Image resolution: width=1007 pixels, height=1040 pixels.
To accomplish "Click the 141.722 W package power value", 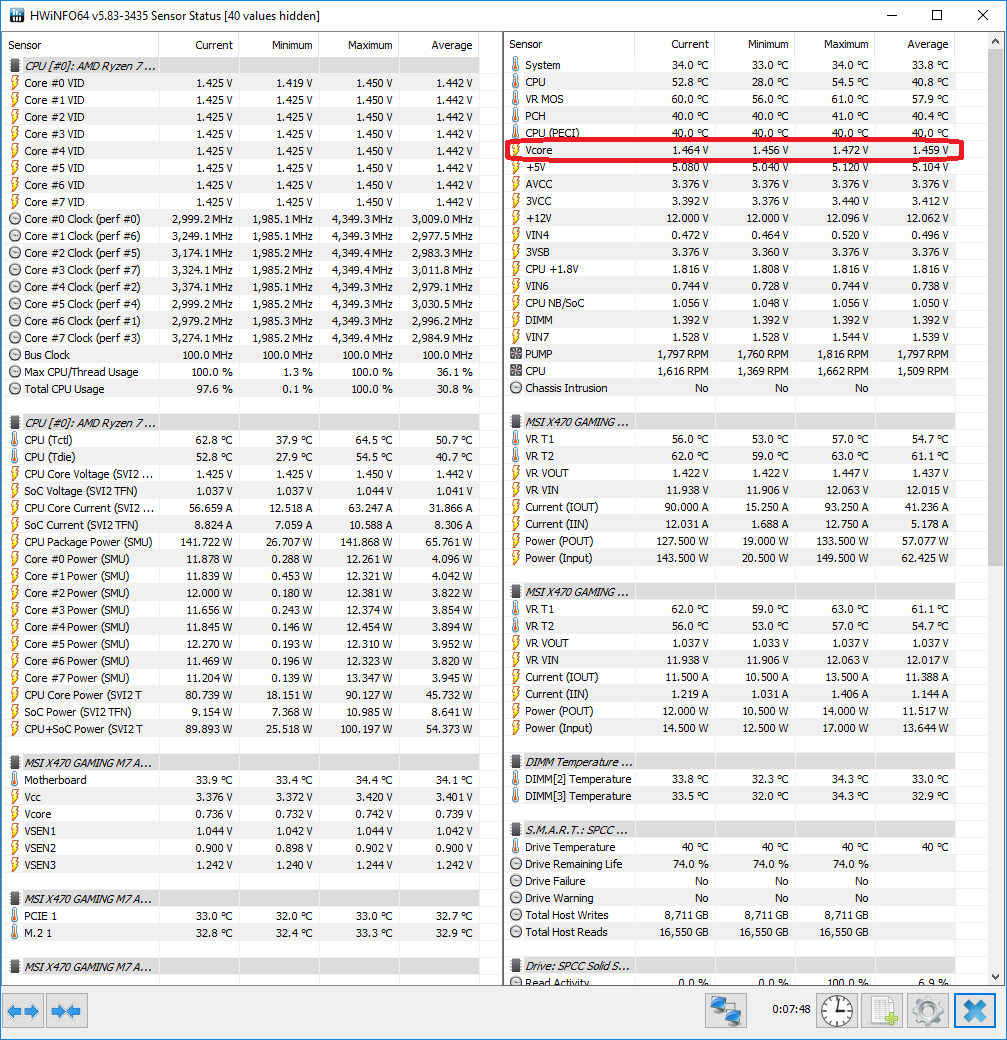I will tap(206, 542).
